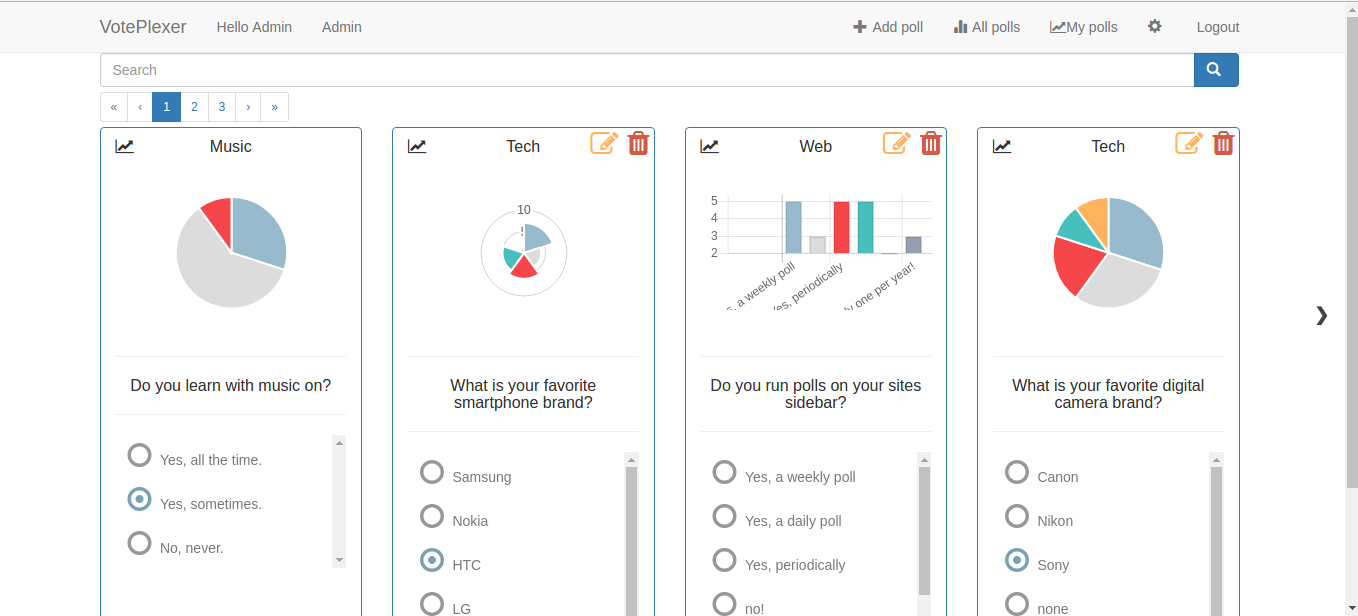Image resolution: width=1358 pixels, height=616 pixels.
Task: Select Canon radio button in camera poll
Action: coord(1017,472)
